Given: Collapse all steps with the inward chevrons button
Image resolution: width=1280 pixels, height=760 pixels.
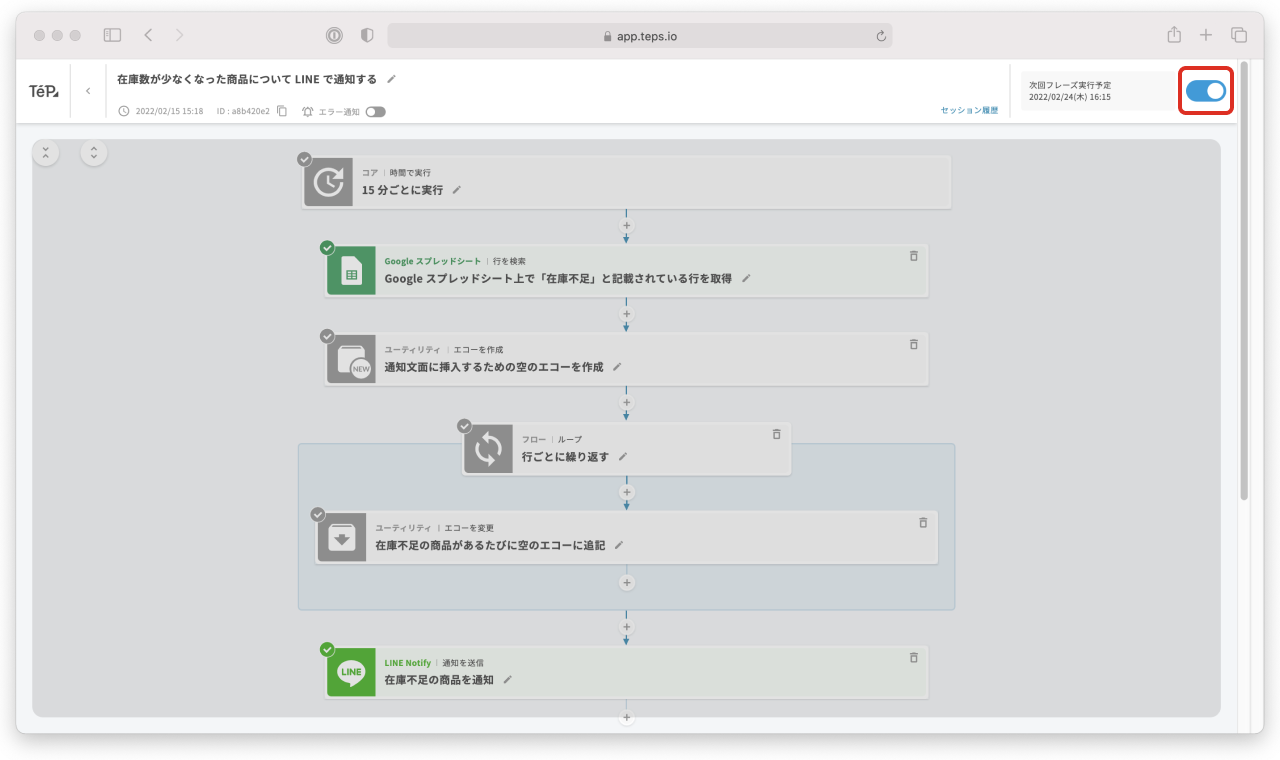Looking at the screenshot, I should point(46,153).
